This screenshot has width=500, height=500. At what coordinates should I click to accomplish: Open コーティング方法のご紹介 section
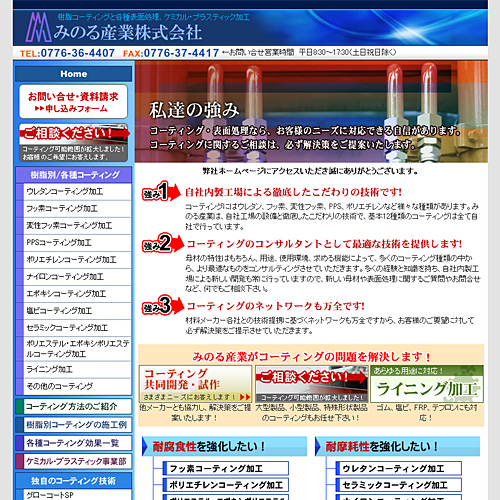click(74, 406)
